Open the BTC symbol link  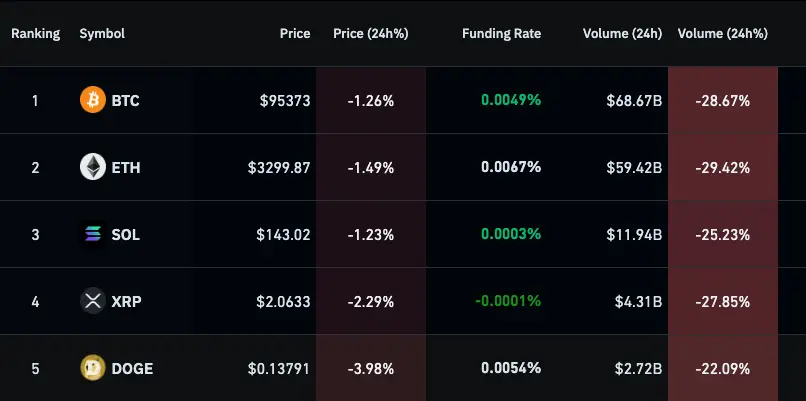(126, 100)
